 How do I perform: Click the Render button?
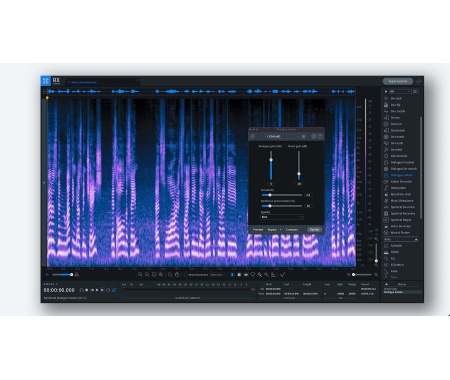pos(314,230)
